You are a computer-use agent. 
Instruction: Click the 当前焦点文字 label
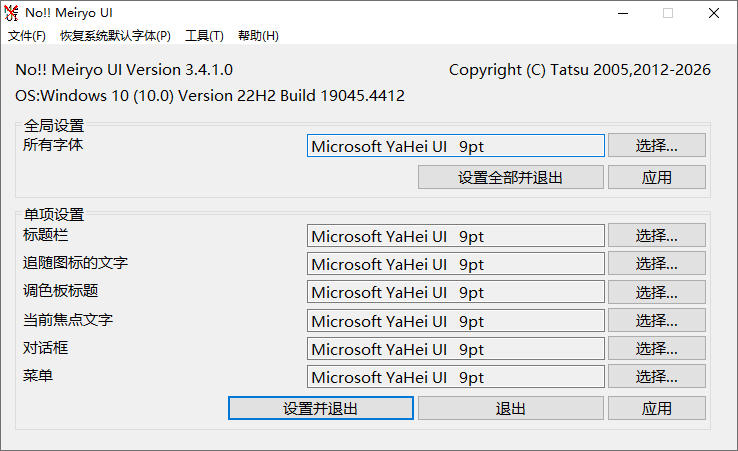click(68, 320)
